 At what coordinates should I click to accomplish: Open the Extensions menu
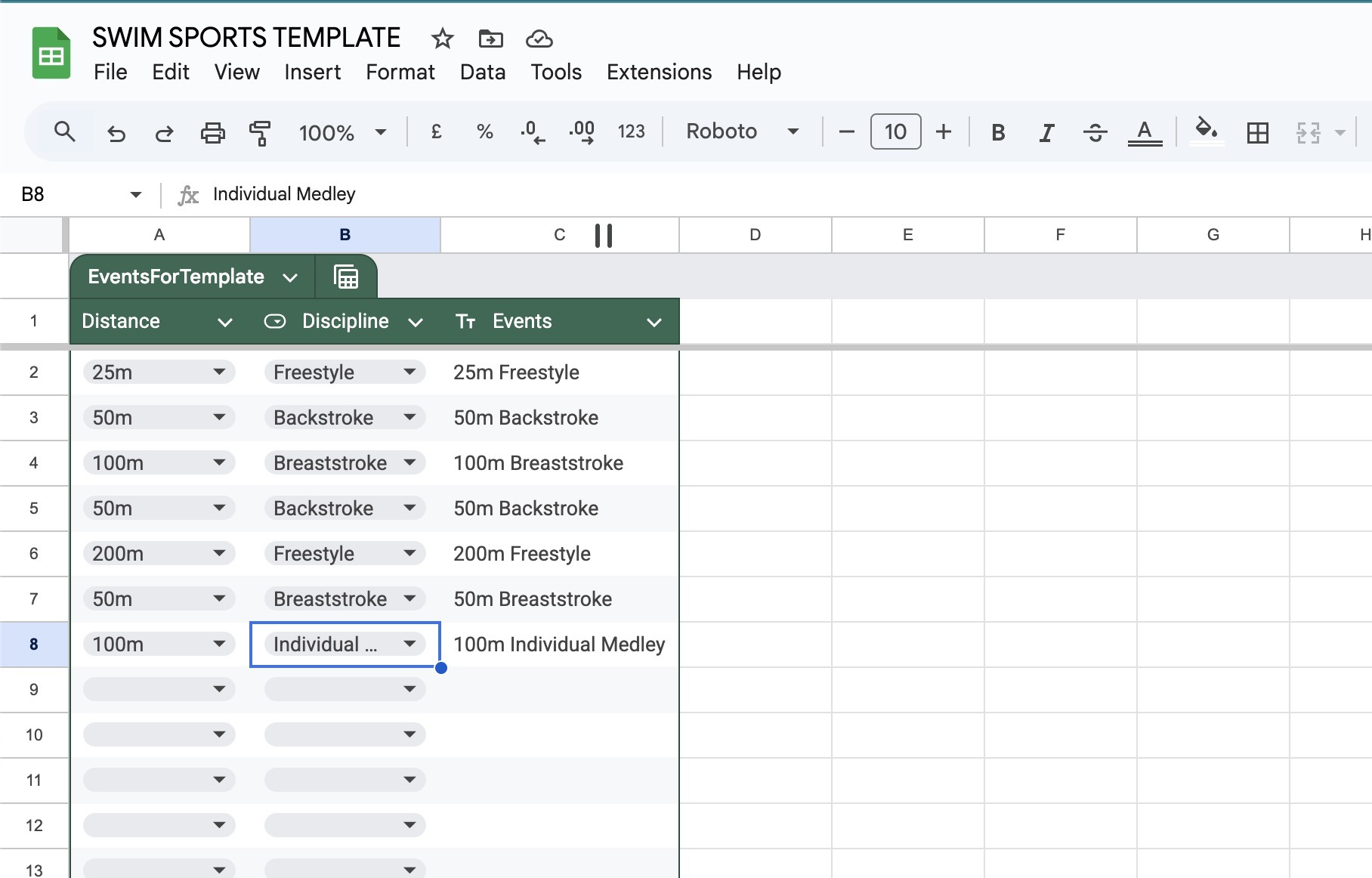[659, 72]
